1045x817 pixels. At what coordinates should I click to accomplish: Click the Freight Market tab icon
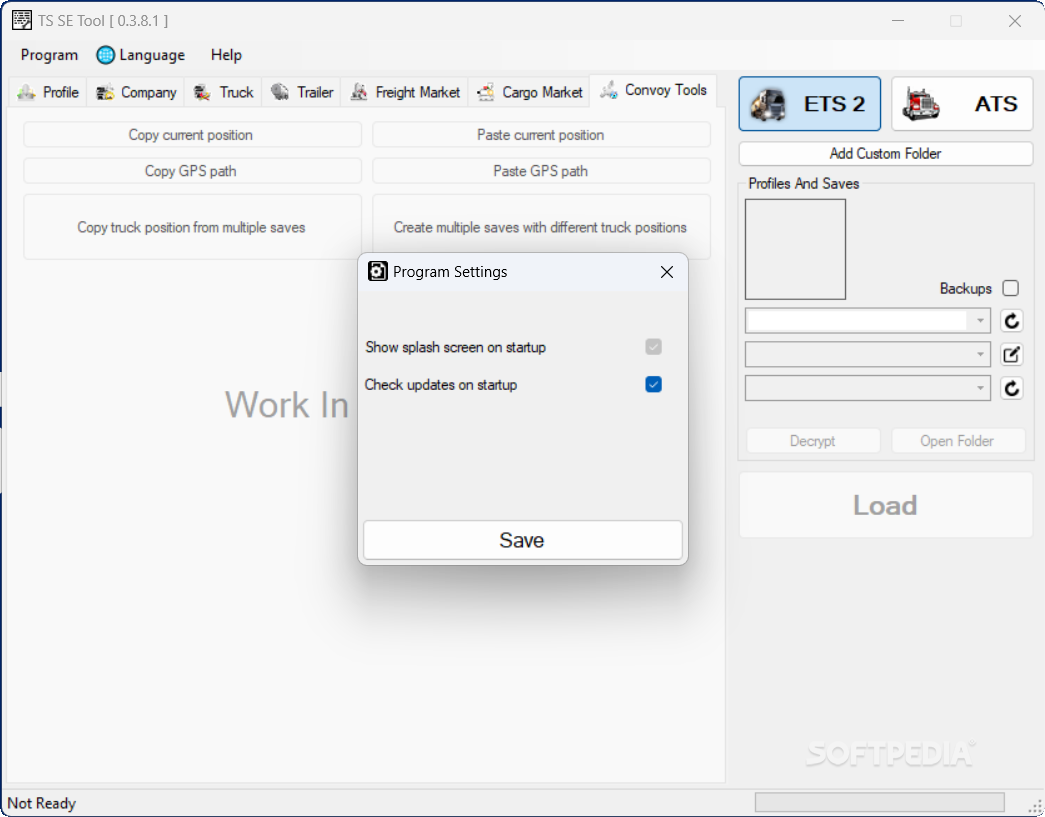(359, 92)
